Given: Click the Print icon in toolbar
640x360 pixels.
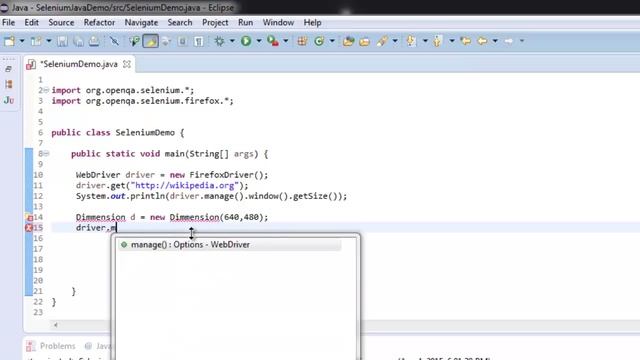Looking at the screenshot, I should (94, 41).
